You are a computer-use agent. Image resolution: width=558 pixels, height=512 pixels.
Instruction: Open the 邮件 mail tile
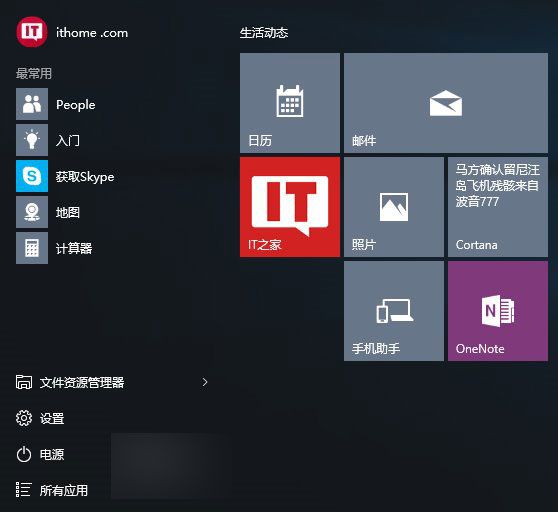[x=446, y=103]
